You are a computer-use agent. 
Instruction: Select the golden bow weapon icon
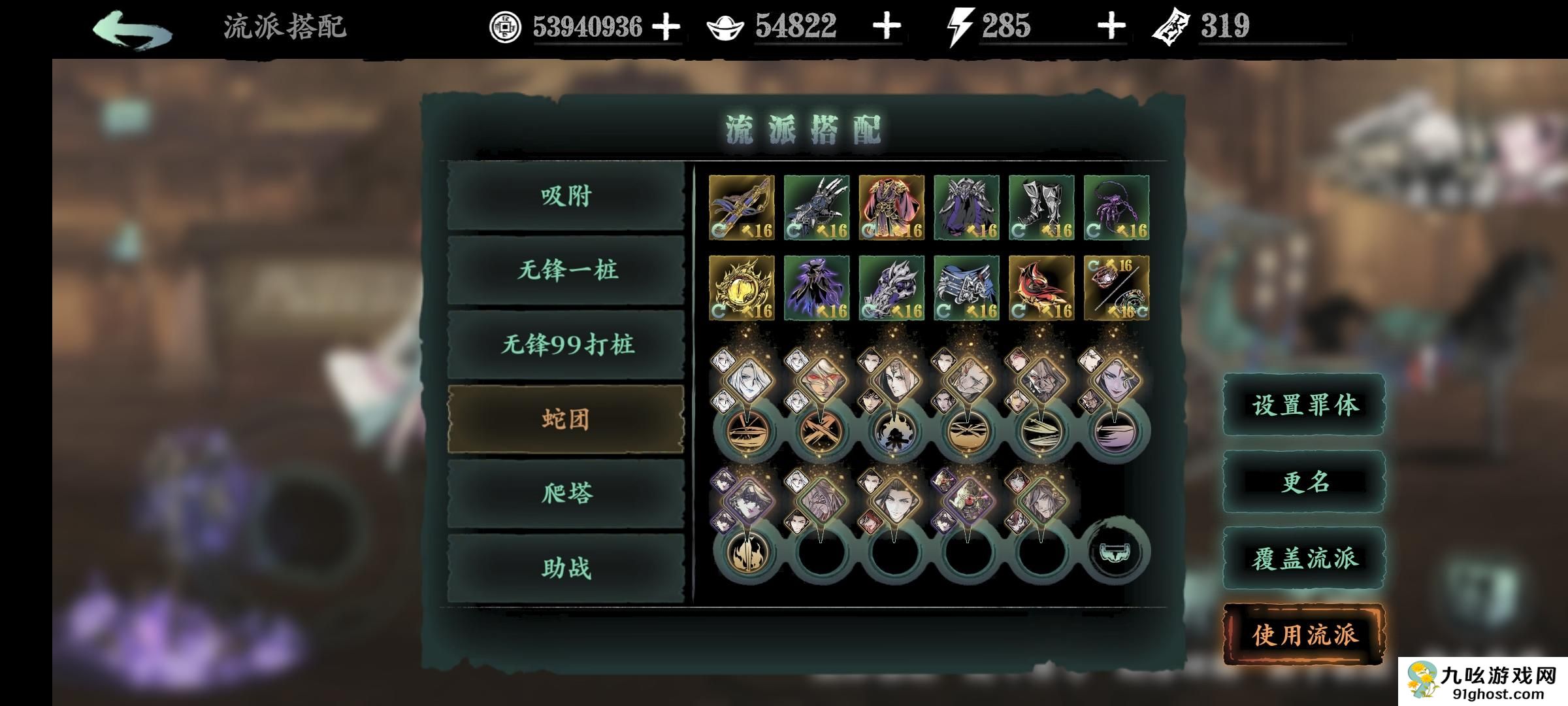click(x=742, y=208)
